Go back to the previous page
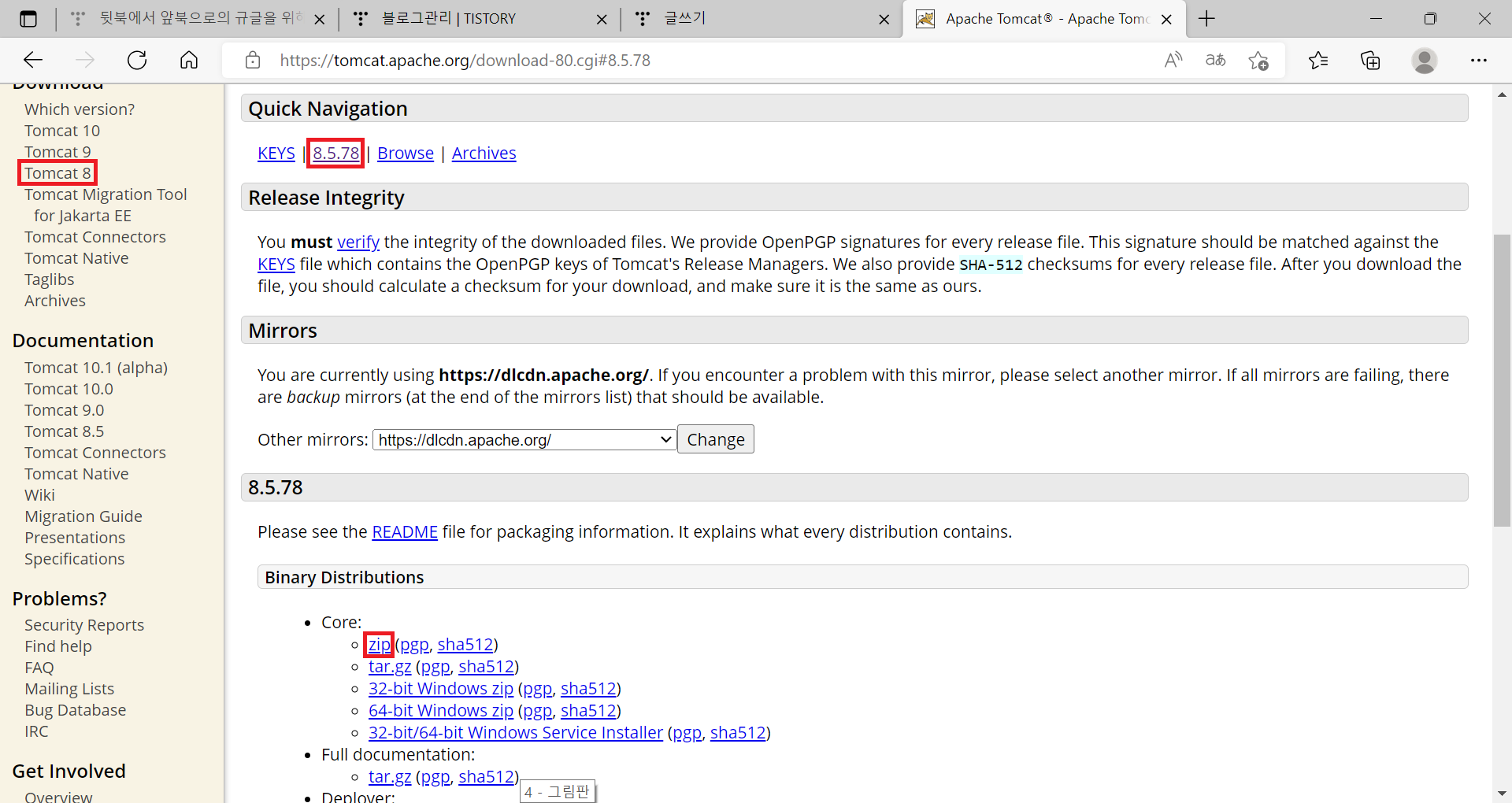The height and width of the screenshot is (803, 1512). click(x=33, y=60)
